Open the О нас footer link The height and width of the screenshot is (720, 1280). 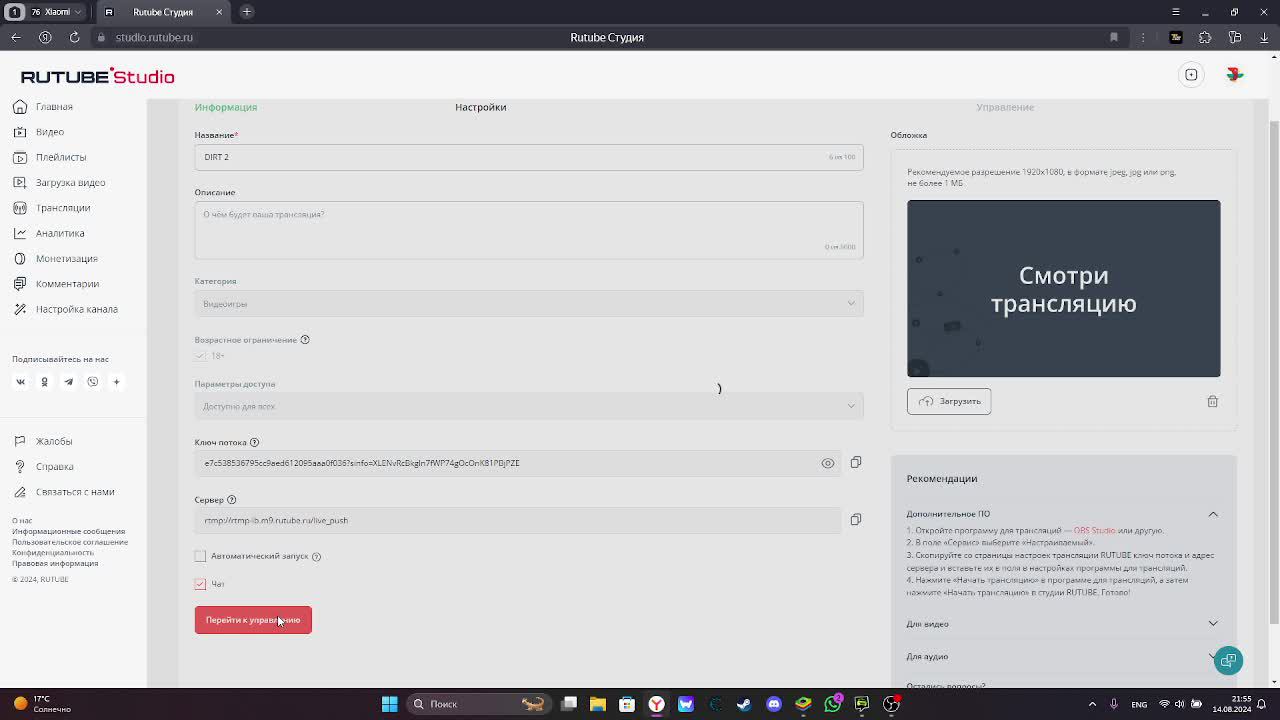(22, 521)
